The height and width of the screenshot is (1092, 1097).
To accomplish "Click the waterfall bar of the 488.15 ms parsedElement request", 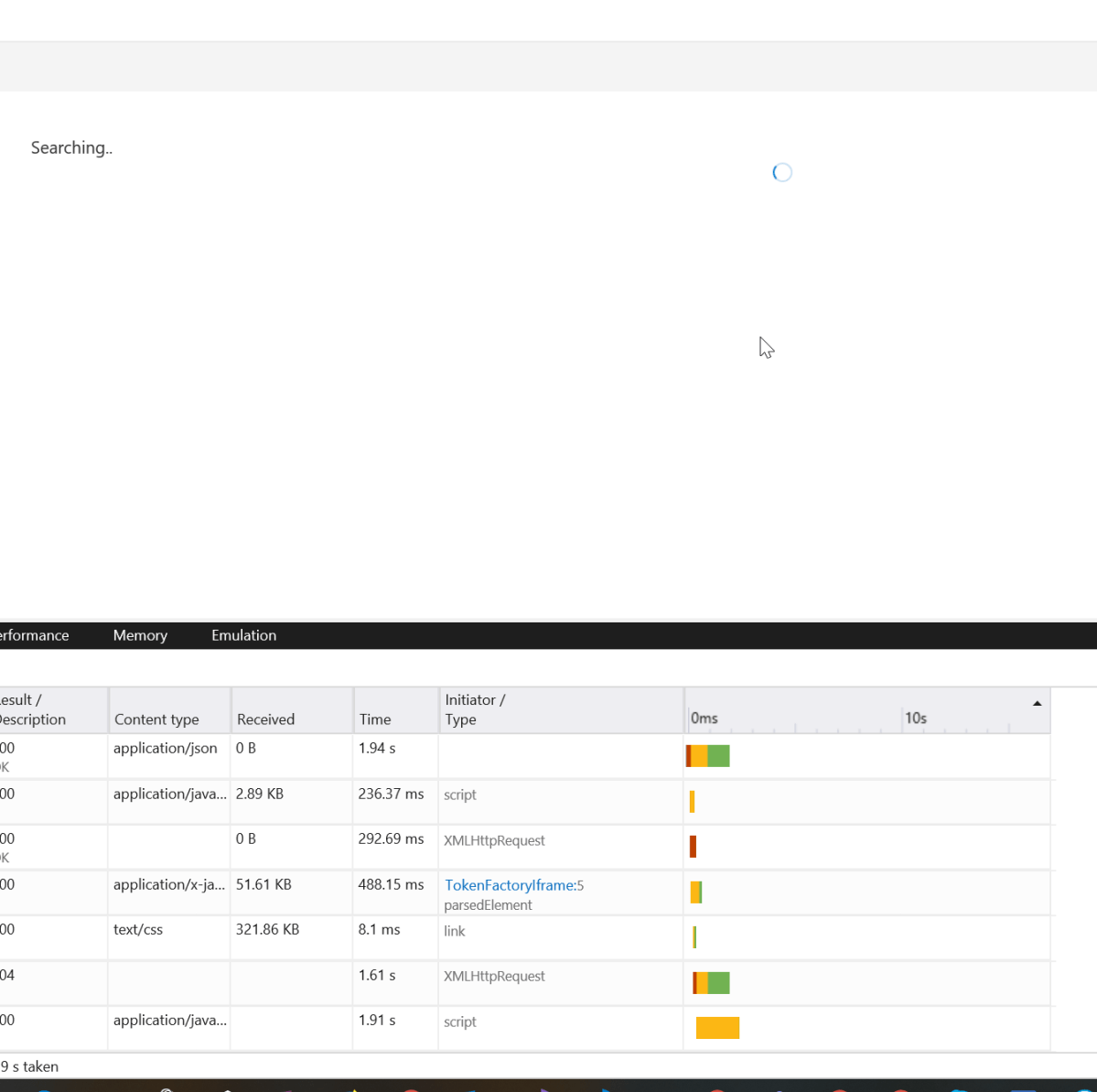I will 696,892.
